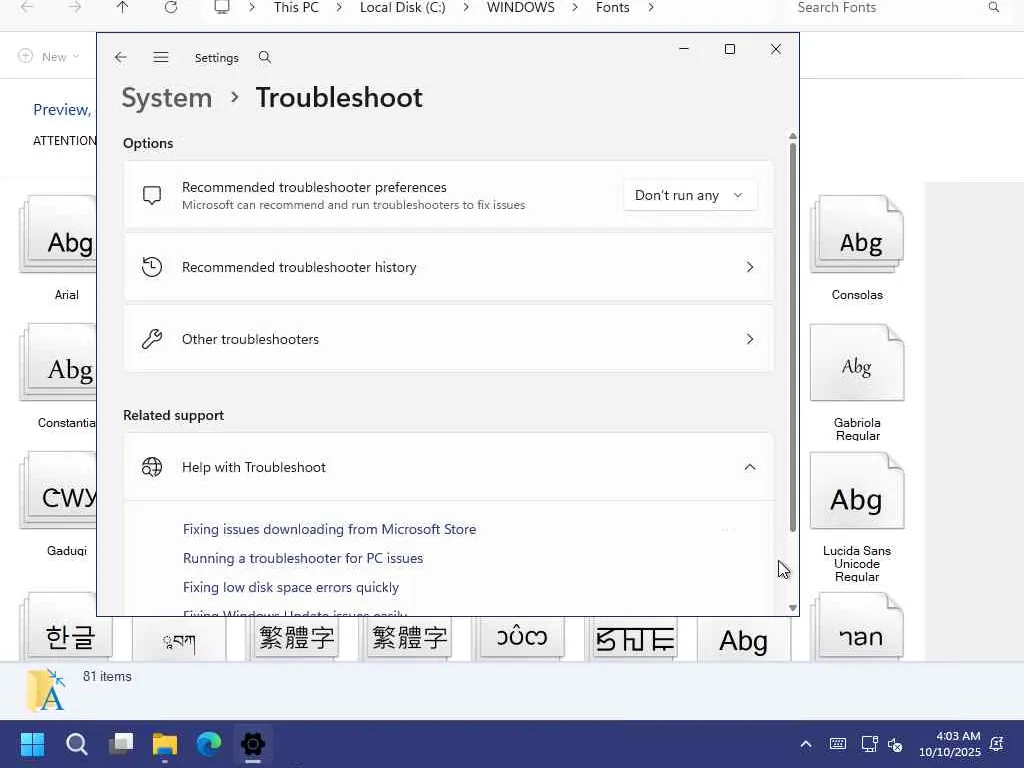
Task: Click the monitor icon in address bar
Action: [222, 7]
